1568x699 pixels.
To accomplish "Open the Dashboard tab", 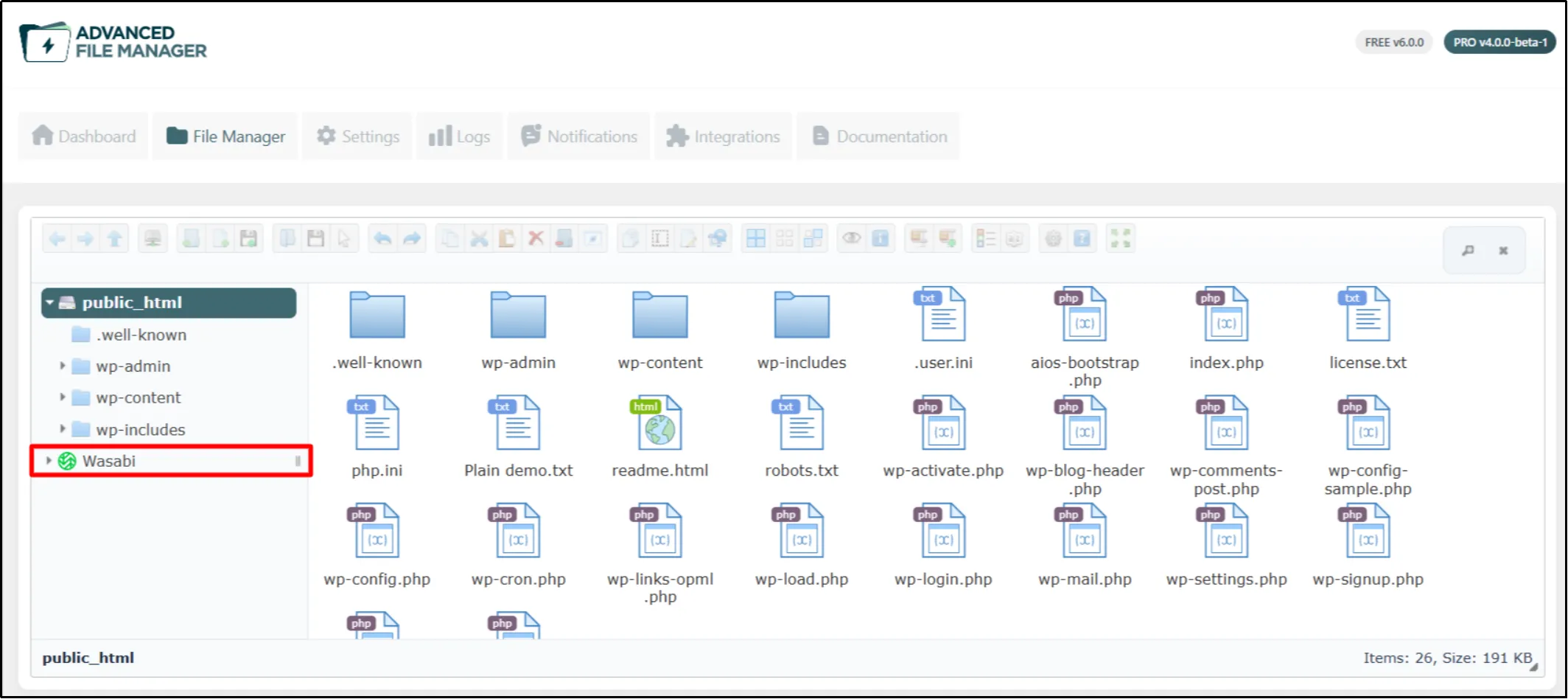I will 84,136.
